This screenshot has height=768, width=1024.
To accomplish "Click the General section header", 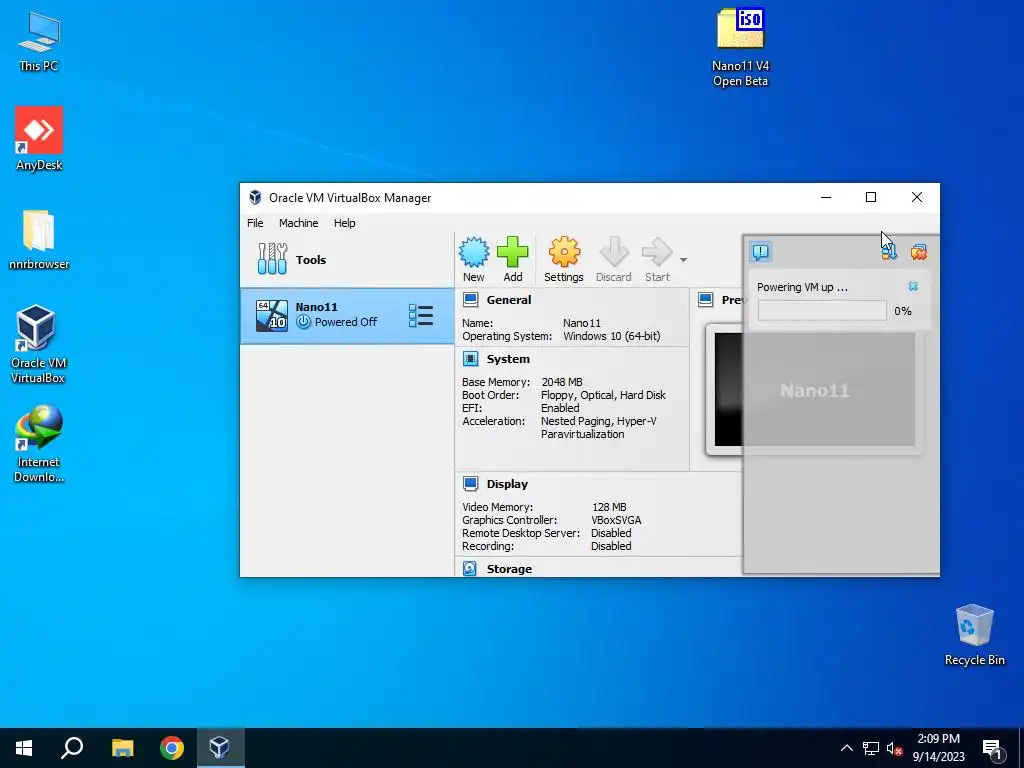I will click(x=509, y=300).
